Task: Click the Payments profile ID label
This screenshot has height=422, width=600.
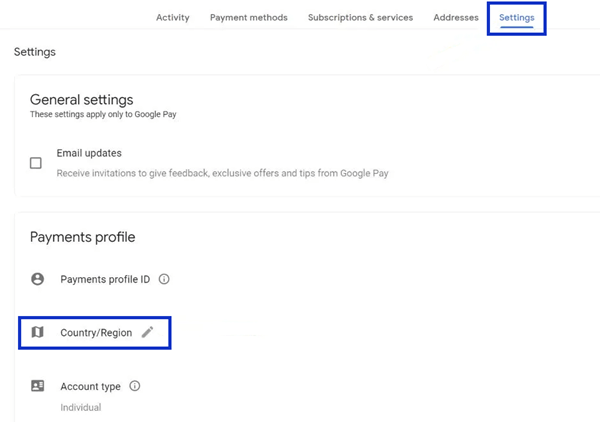Action: 105,279
